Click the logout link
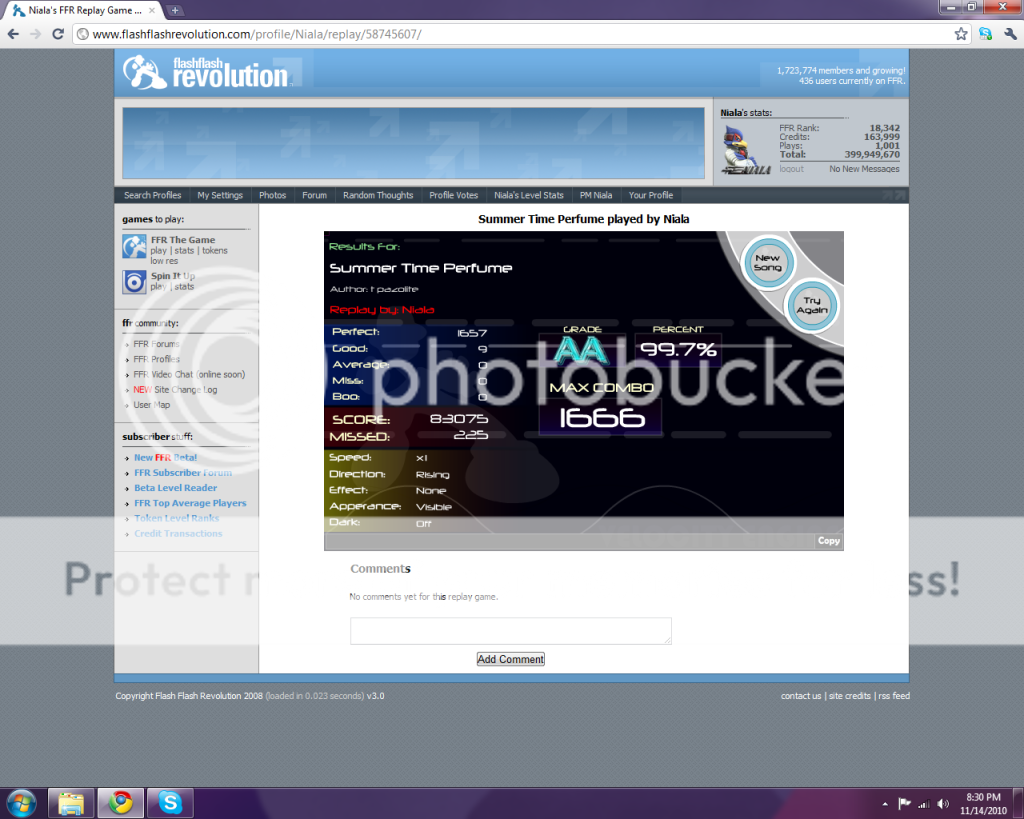This screenshot has width=1024, height=819. coord(791,169)
